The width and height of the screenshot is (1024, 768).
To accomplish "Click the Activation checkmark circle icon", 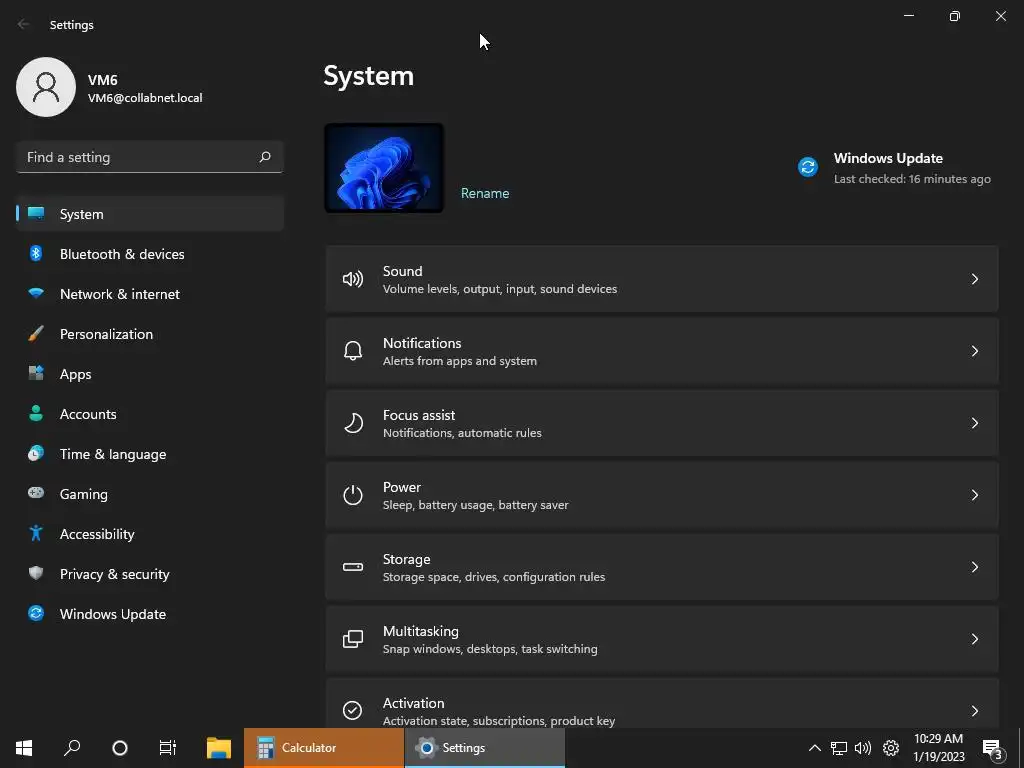I will (353, 710).
